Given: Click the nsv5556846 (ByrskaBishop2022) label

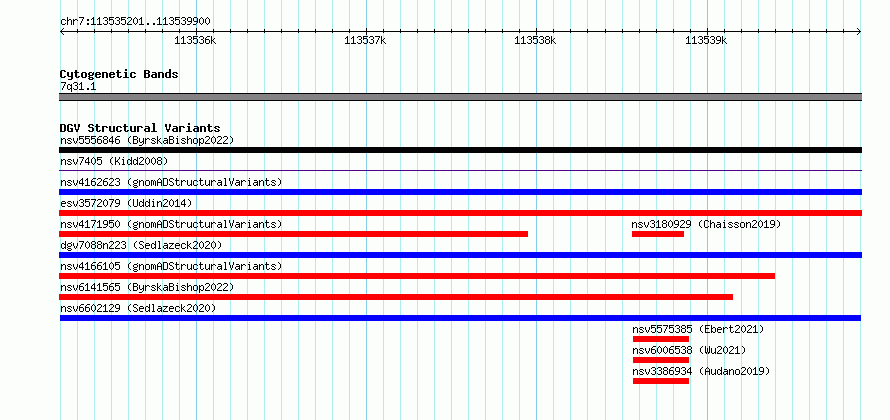Looking at the screenshot, I should point(147,140).
